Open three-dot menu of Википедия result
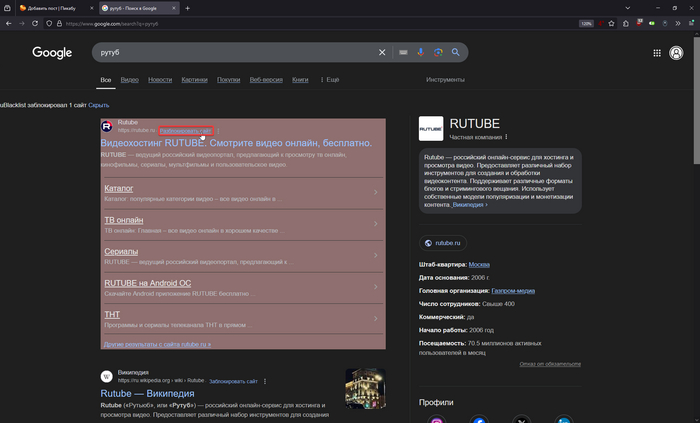 (265, 382)
